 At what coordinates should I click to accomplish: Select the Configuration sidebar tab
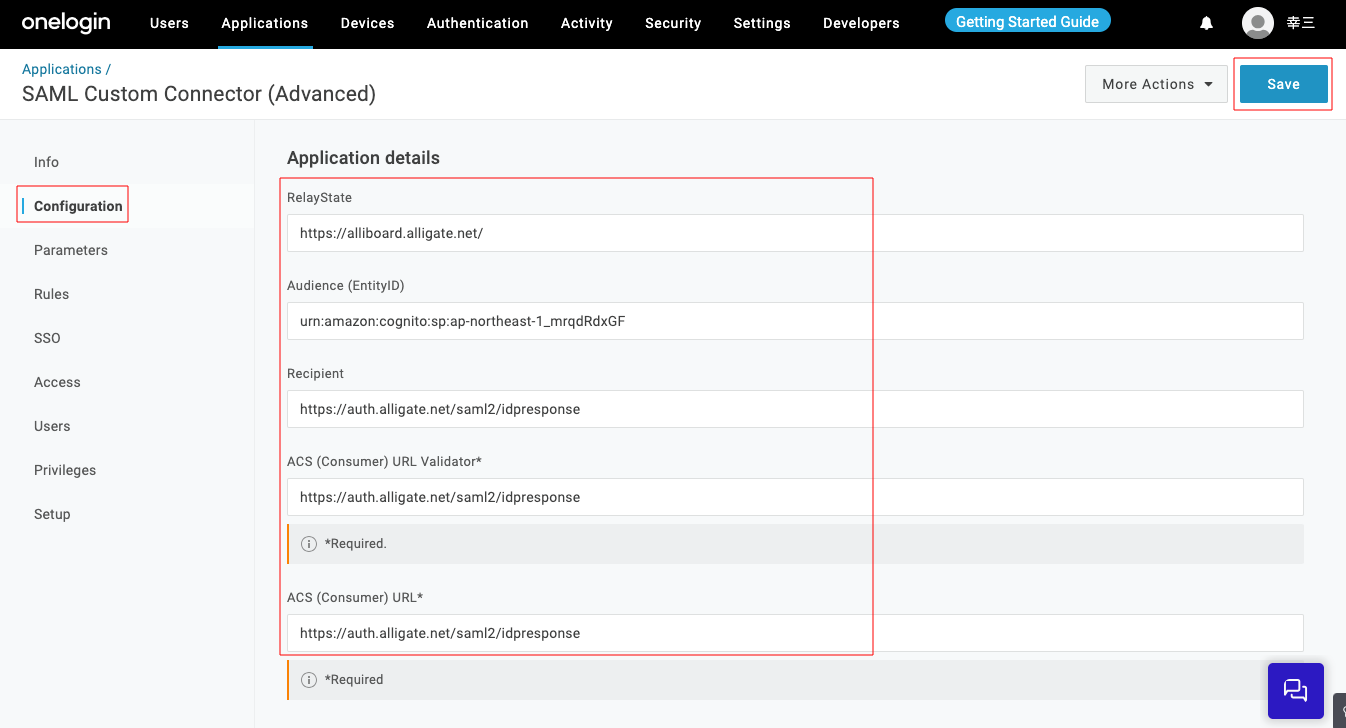point(78,206)
